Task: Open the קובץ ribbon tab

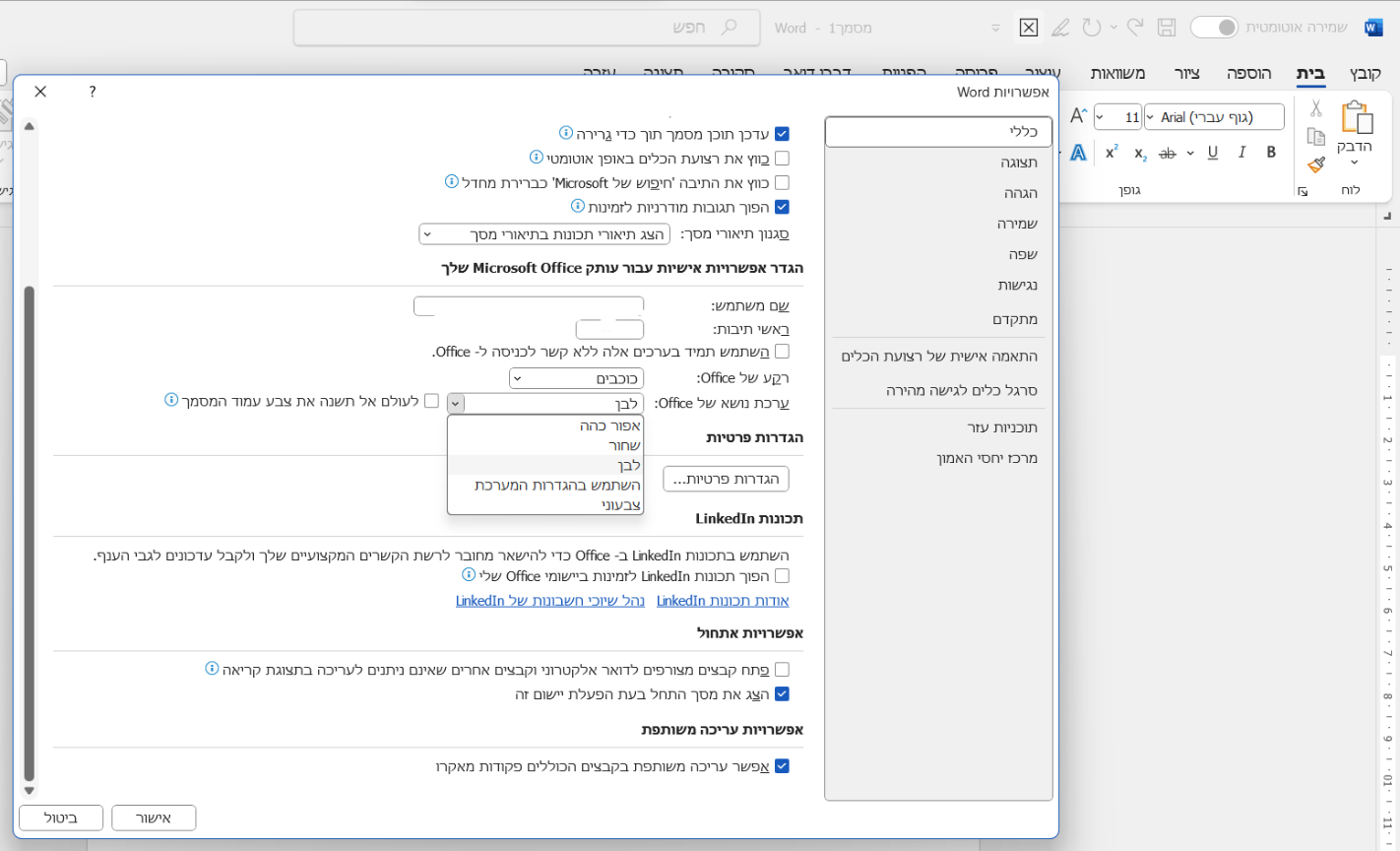Action: tap(1365, 74)
